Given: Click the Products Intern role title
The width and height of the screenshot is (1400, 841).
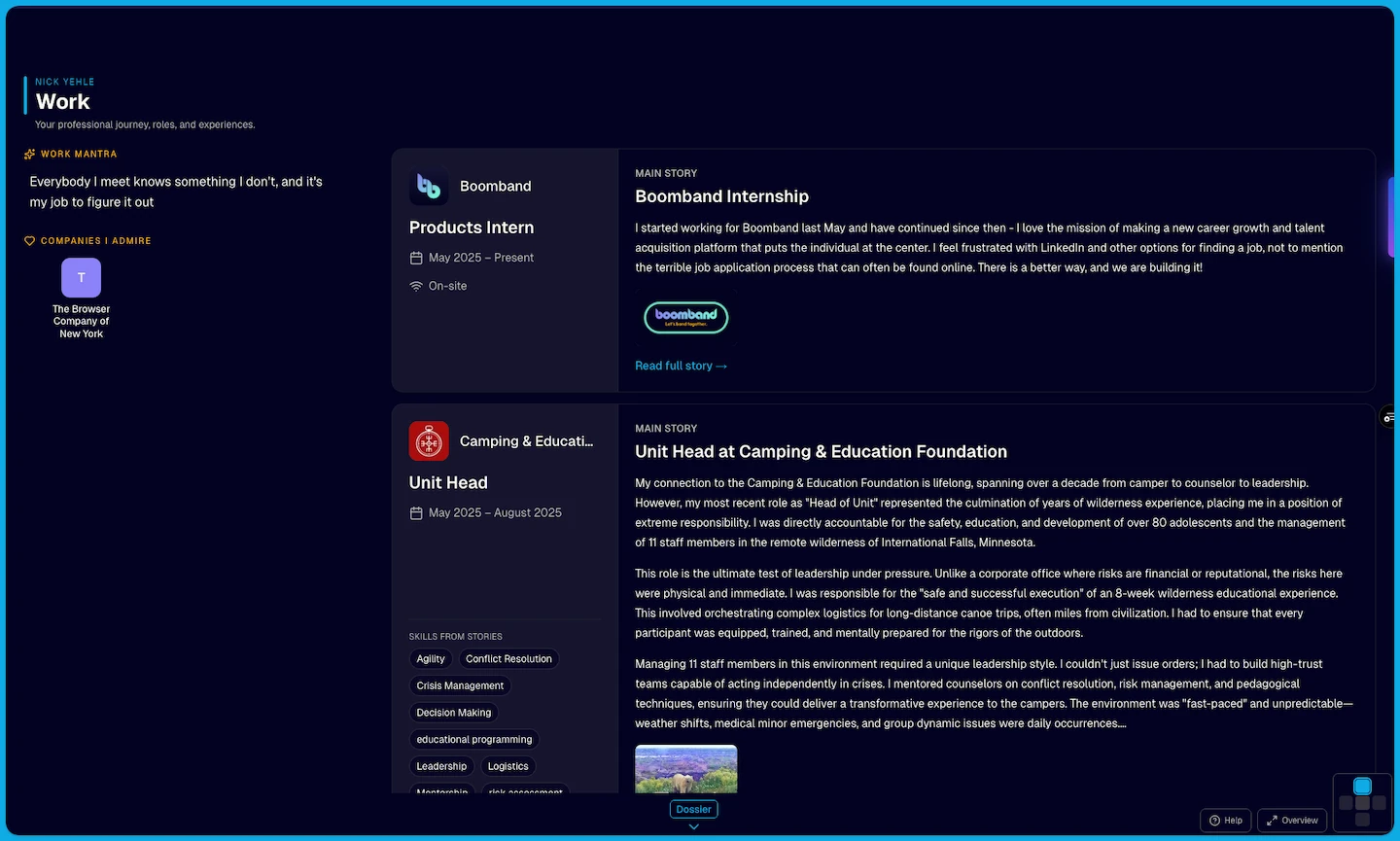Looking at the screenshot, I should click(472, 228).
